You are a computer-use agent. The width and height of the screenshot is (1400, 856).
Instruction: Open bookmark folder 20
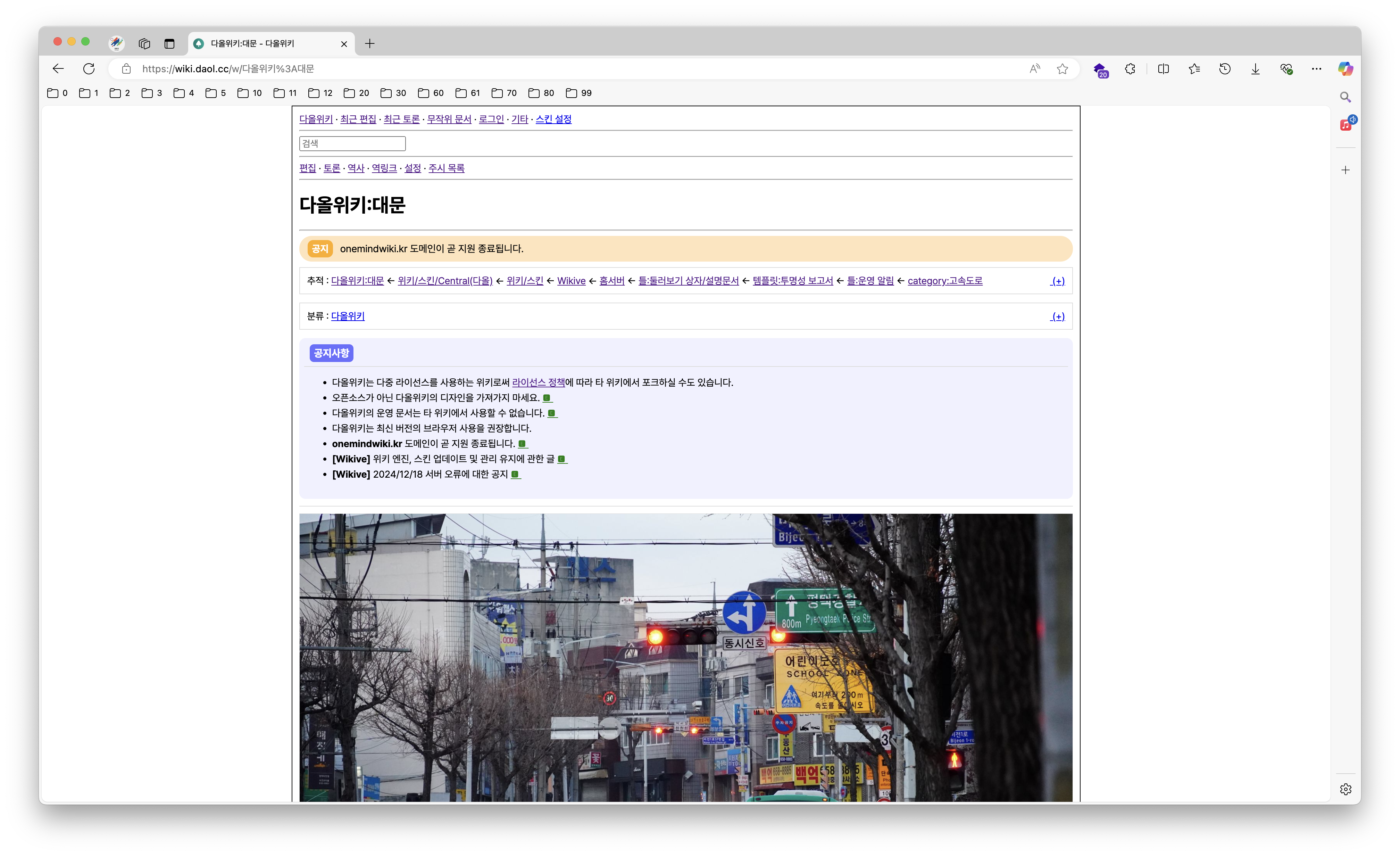356,93
